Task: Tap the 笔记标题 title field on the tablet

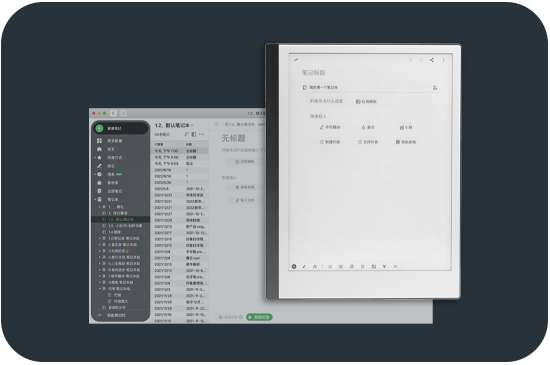Action: click(x=313, y=73)
